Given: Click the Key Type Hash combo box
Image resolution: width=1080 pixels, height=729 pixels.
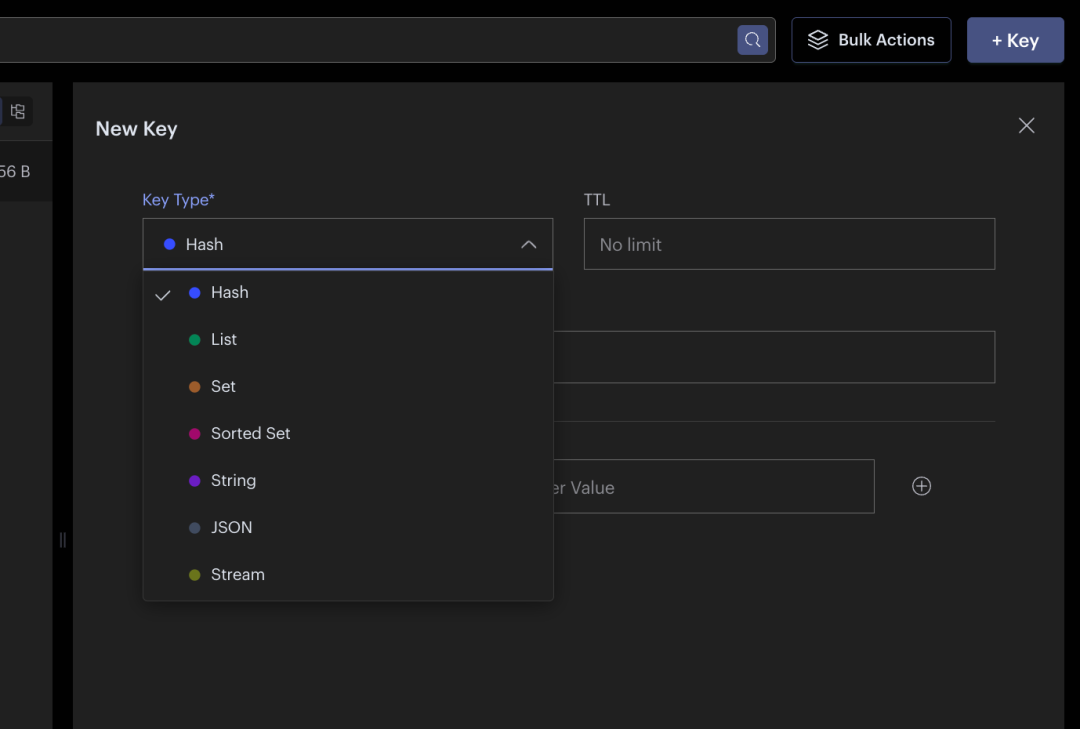Looking at the screenshot, I should (347, 244).
